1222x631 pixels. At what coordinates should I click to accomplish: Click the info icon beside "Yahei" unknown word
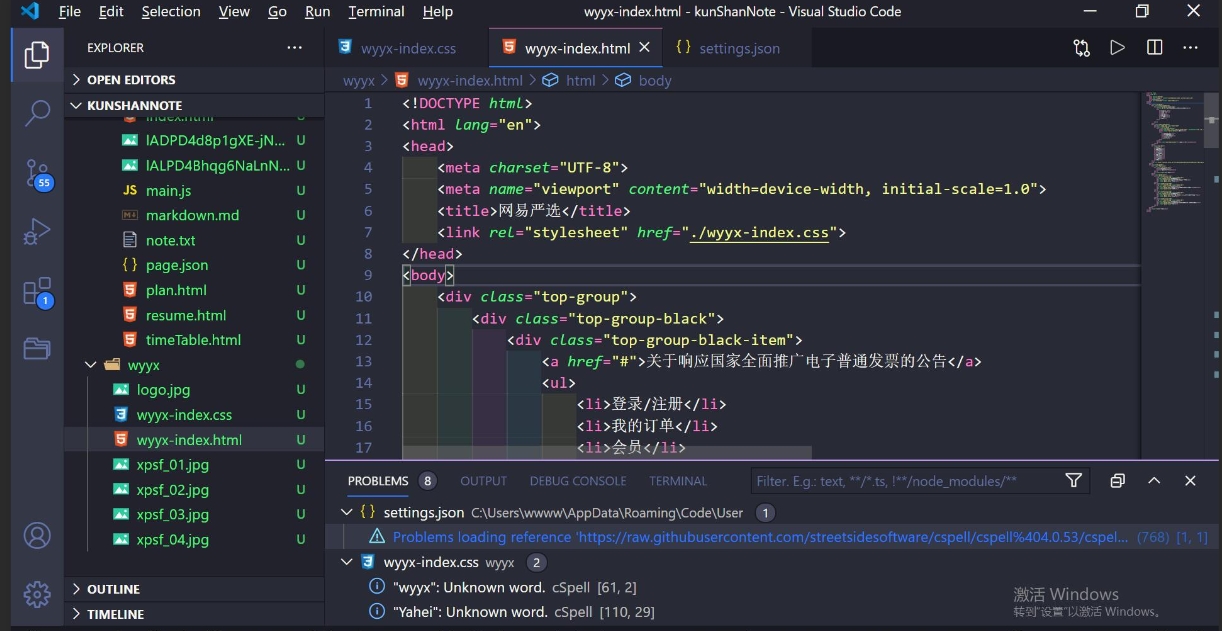[377, 612]
